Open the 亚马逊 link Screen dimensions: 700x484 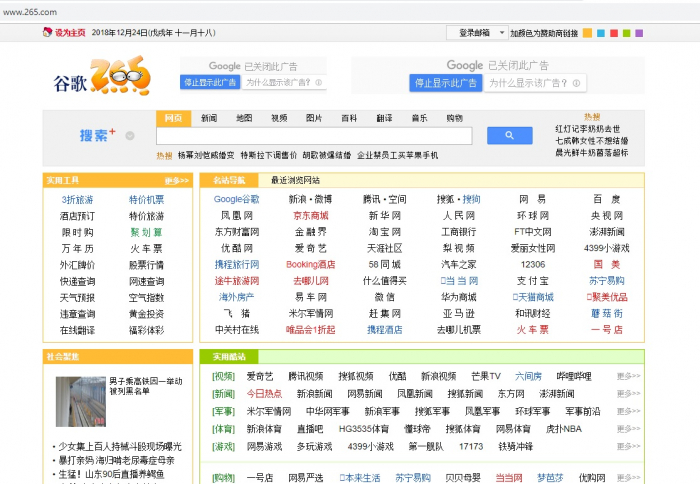pos(459,313)
